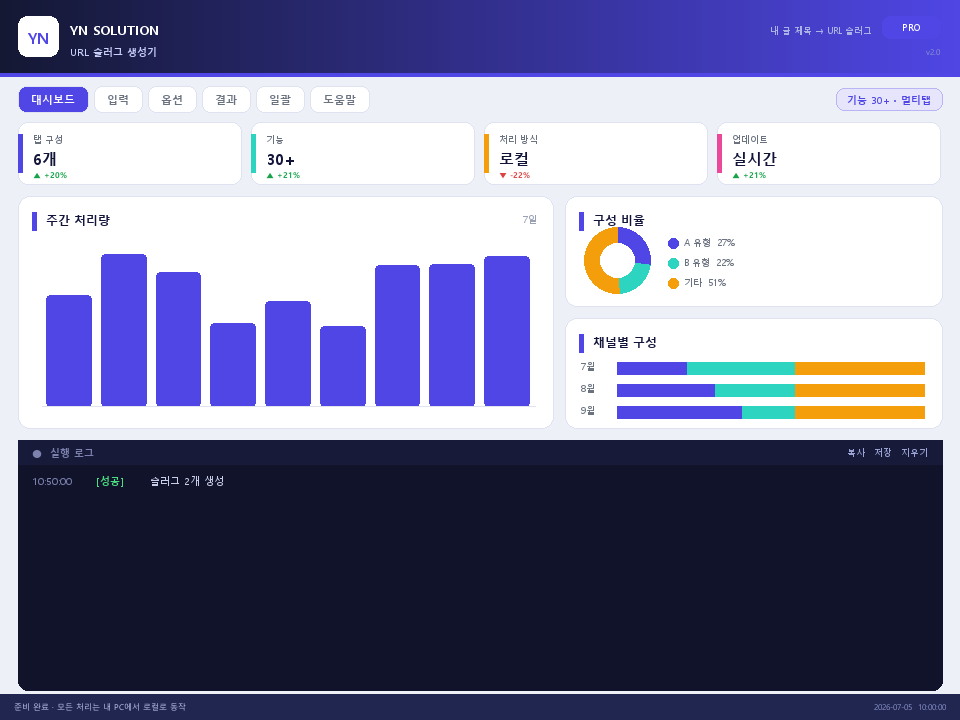Click the PRO badge in header
This screenshot has height=720, width=960.
point(911,28)
